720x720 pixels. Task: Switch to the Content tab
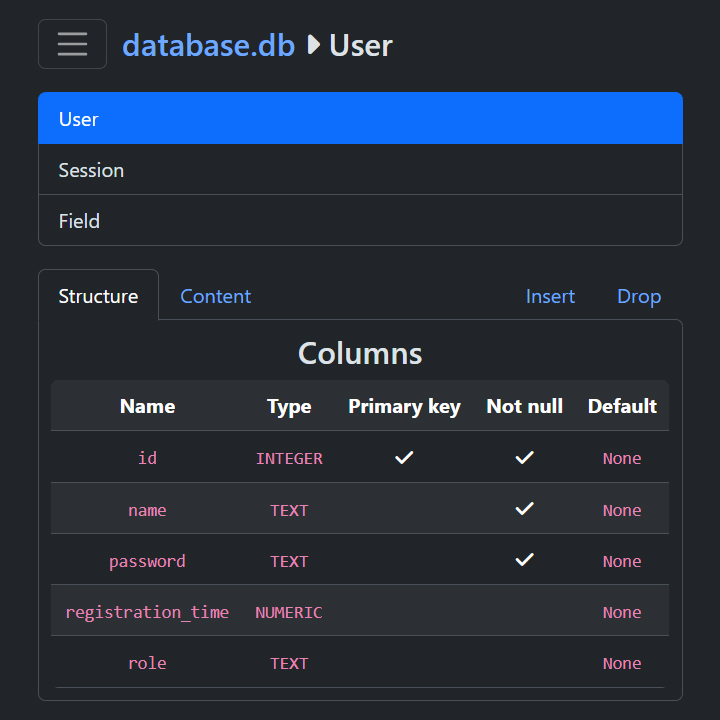(216, 296)
